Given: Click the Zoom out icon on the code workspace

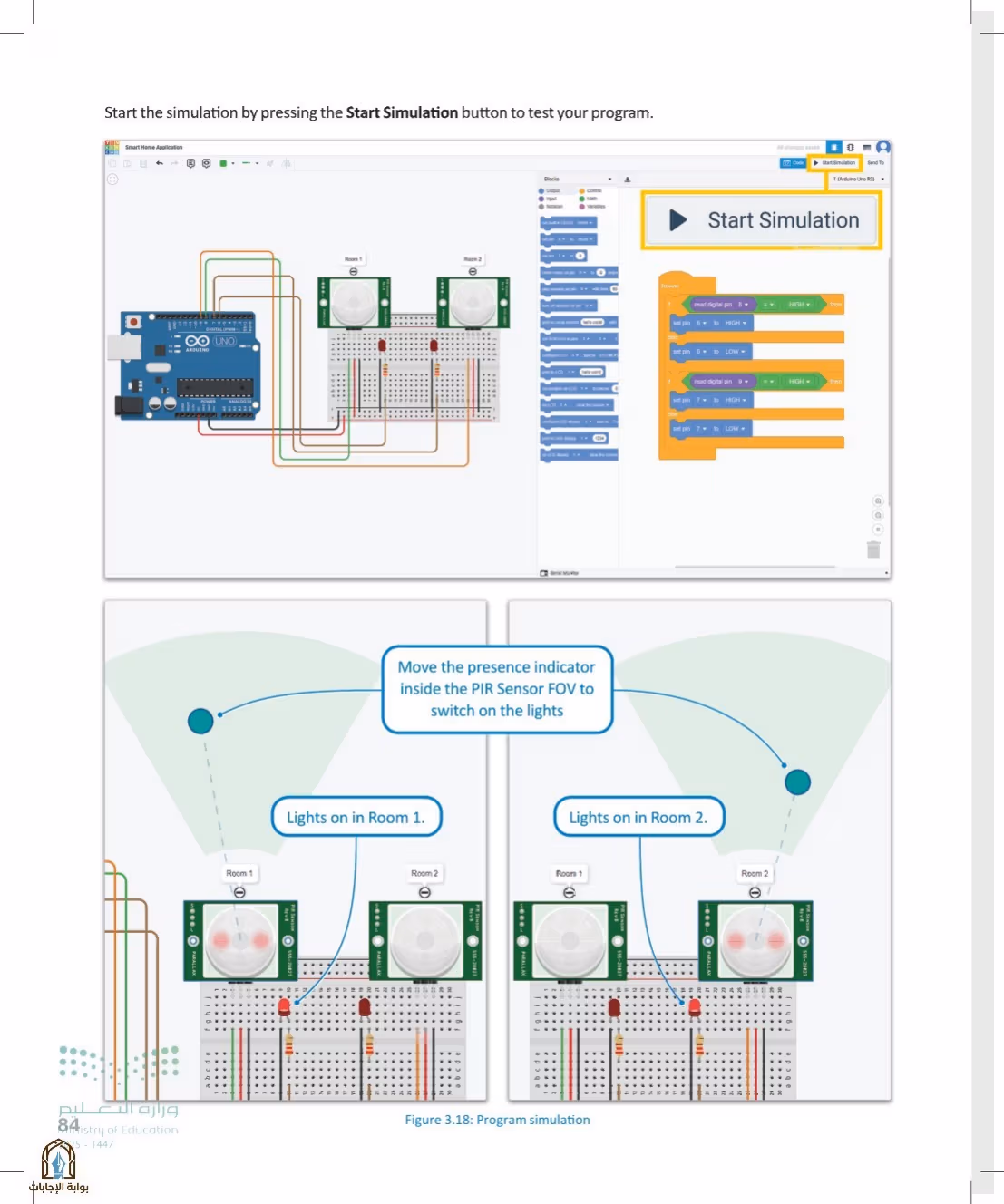Looking at the screenshot, I should coord(878,515).
